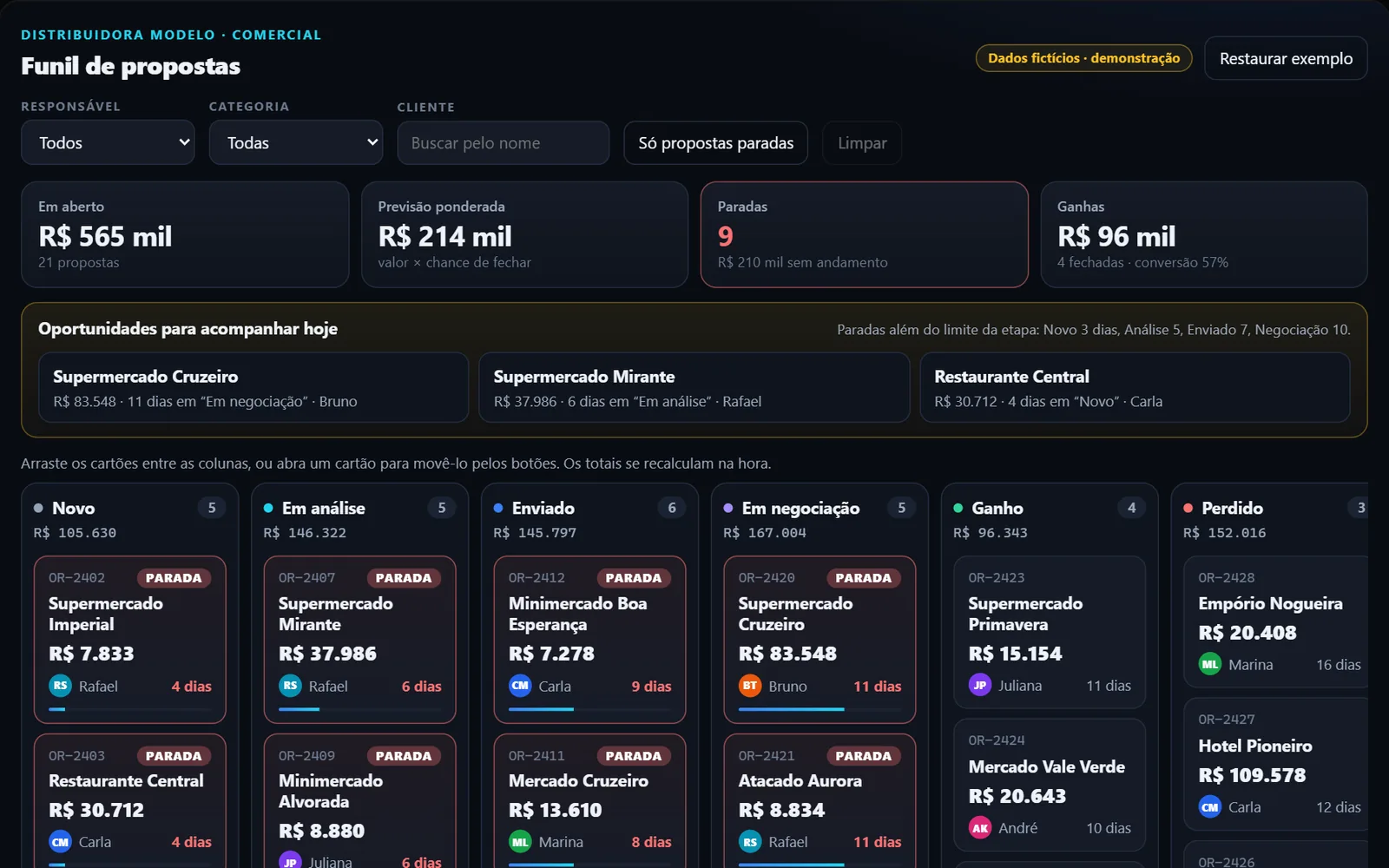Screen dimensions: 1389x868
Task: Click the PARADA badge on card OR-2402
Action: pos(174,578)
